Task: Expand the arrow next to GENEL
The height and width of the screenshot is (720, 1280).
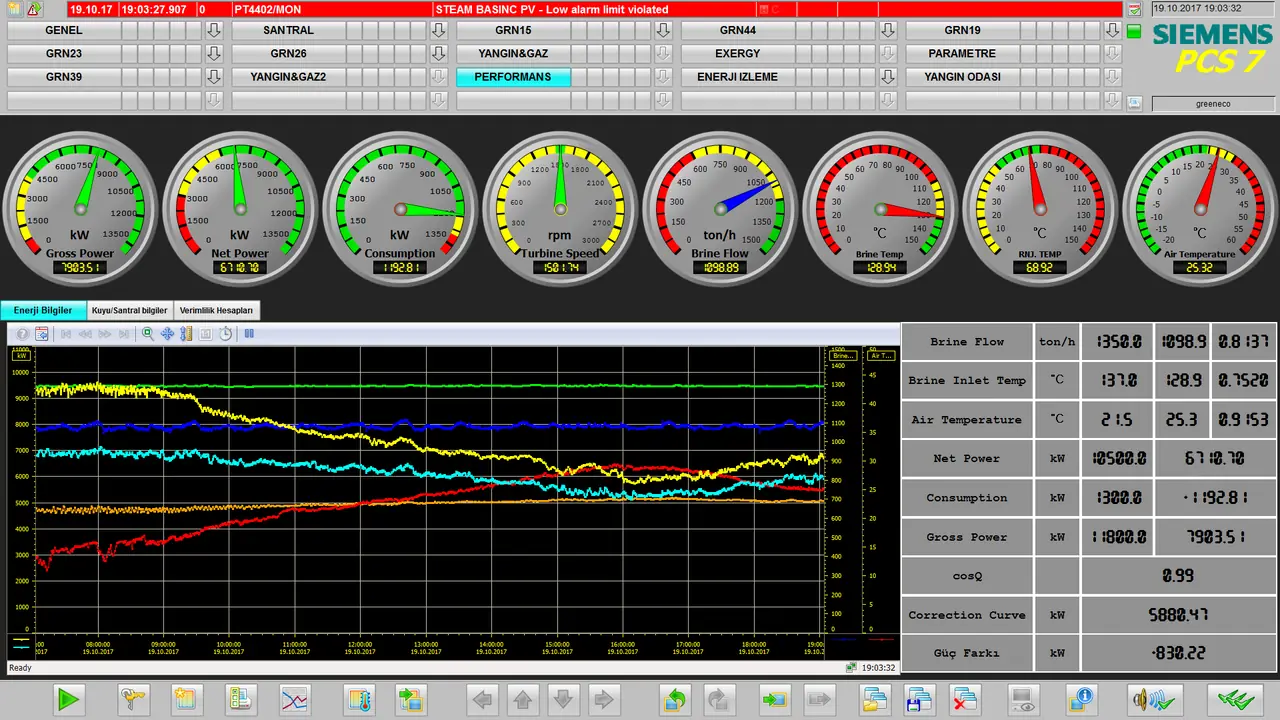Action: [x=213, y=30]
